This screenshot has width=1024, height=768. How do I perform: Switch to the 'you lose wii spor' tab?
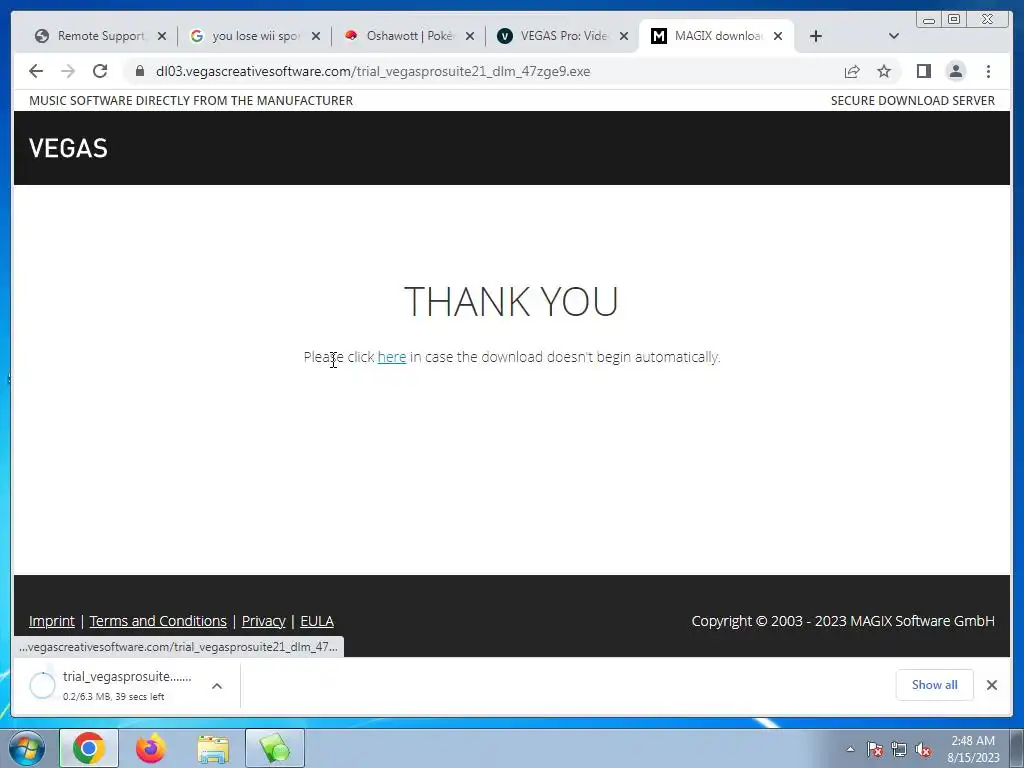(x=254, y=36)
